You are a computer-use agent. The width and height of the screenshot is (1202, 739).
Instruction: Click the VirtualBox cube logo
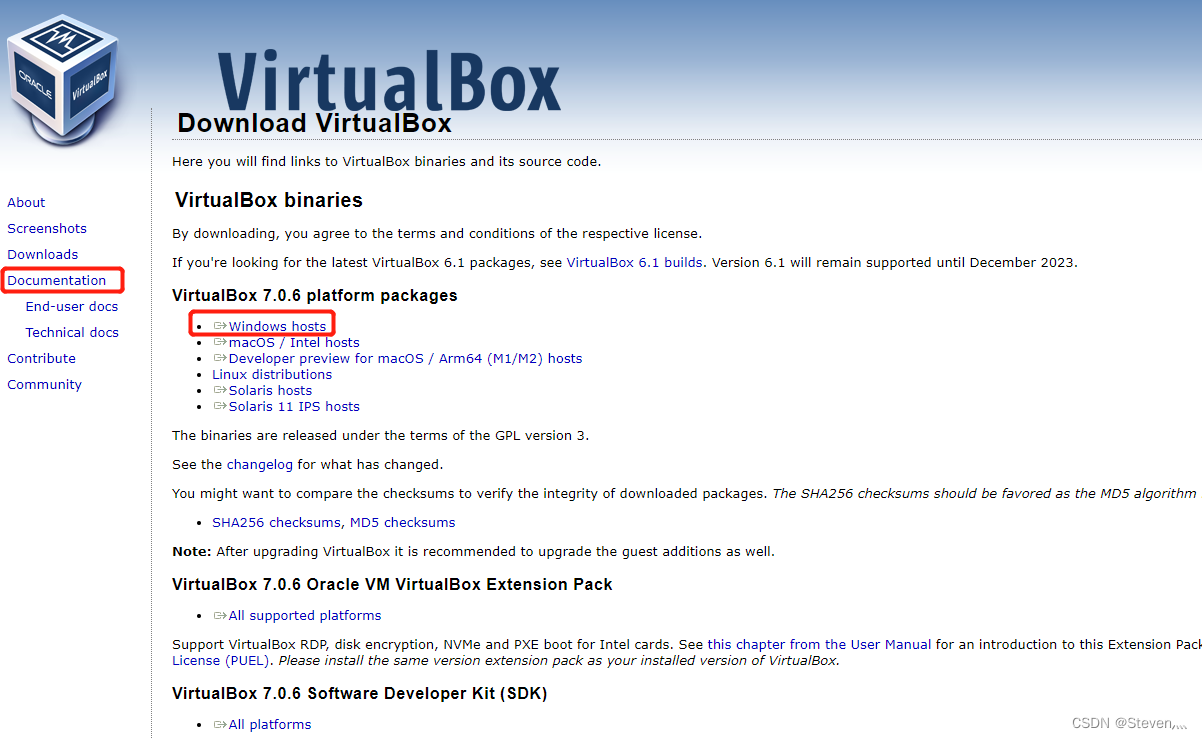point(62,75)
